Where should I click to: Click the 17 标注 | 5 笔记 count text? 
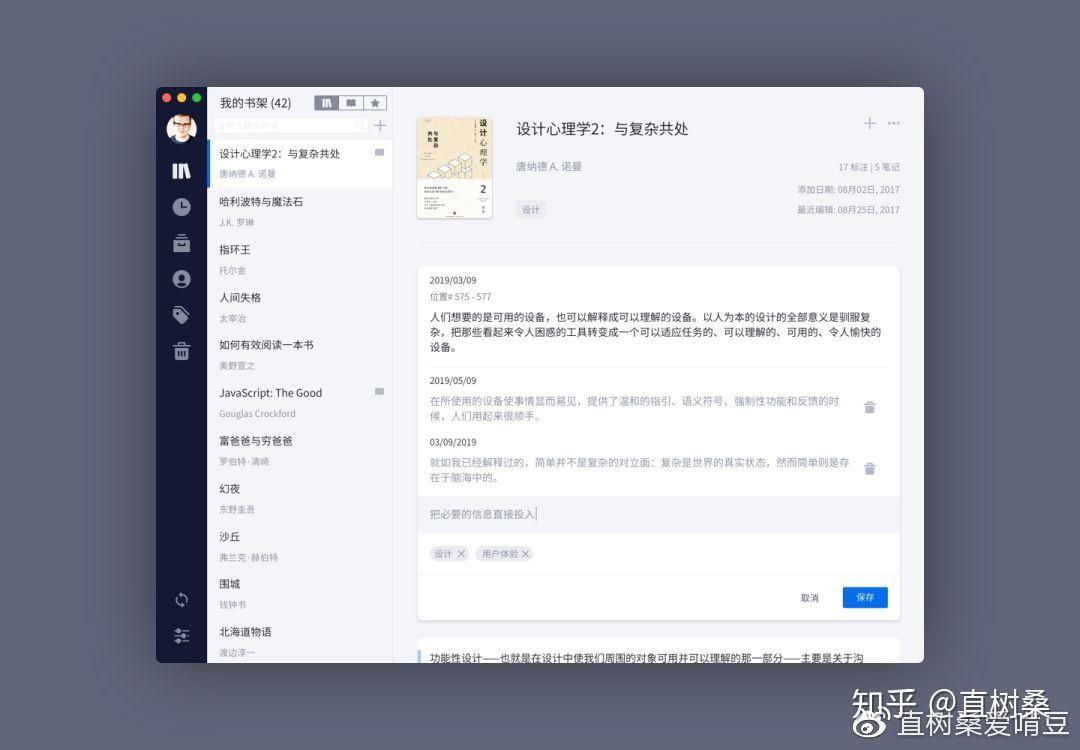[x=869, y=167]
